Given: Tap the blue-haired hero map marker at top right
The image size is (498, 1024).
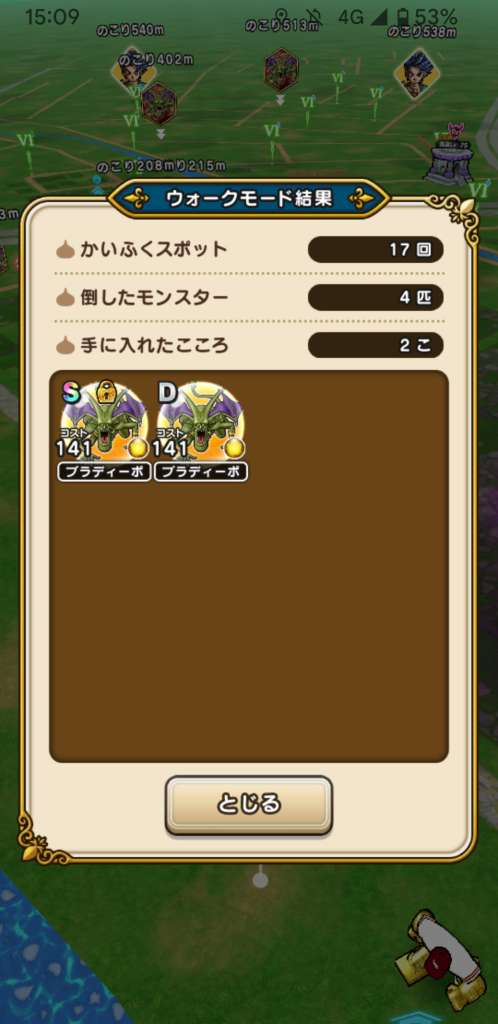Looking at the screenshot, I should (x=416, y=73).
